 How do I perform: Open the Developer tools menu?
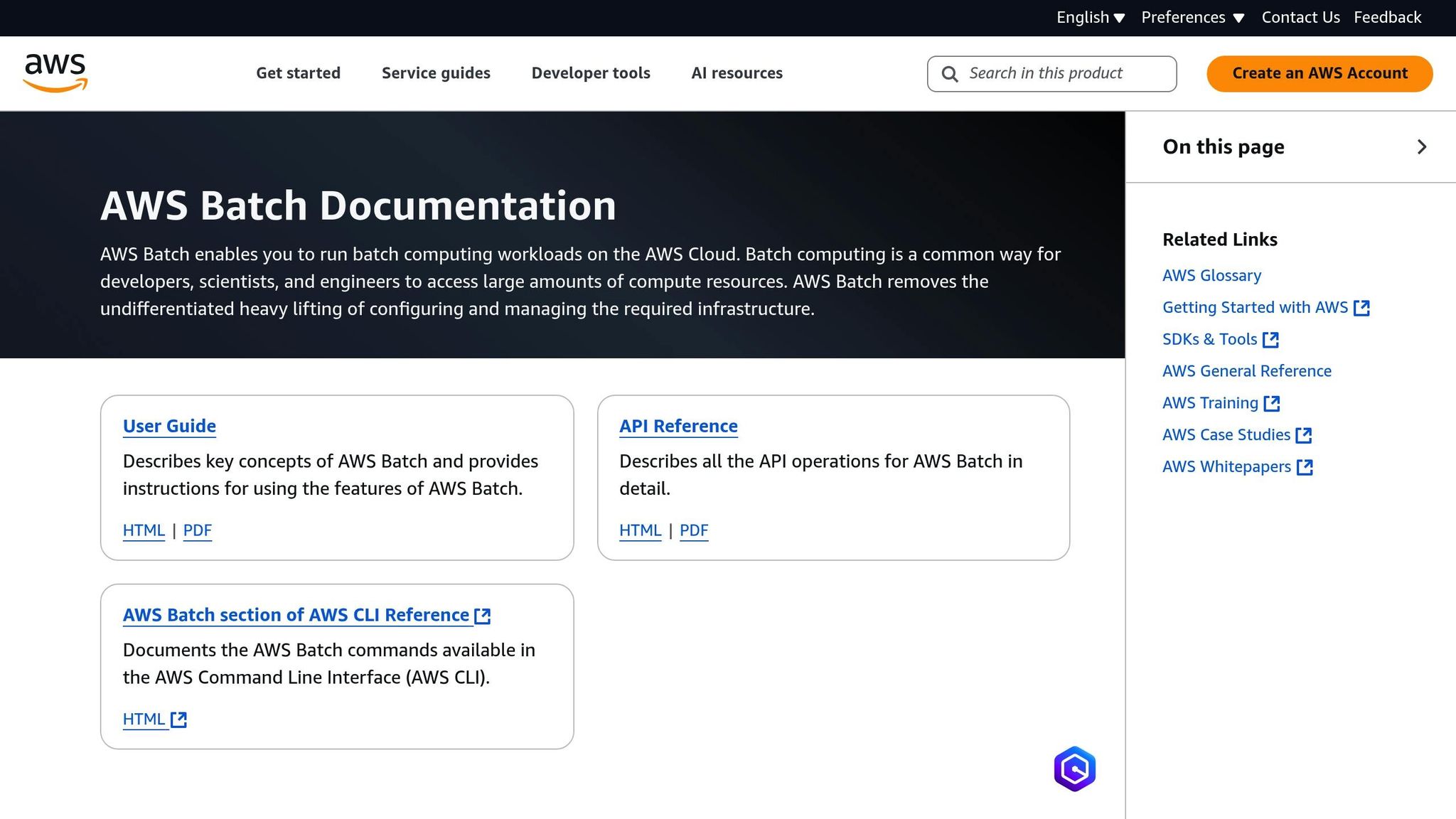(591, 73)
